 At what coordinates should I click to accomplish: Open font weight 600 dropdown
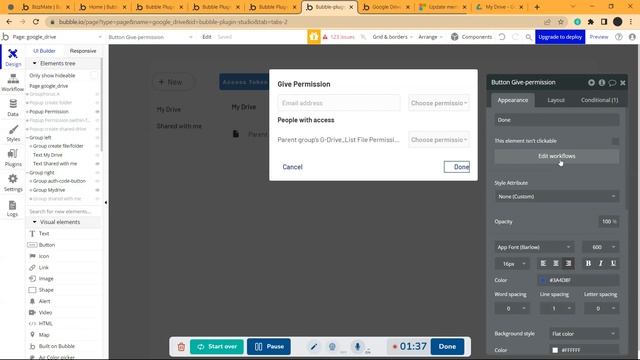pyautogui.click(x=600, y=247)
